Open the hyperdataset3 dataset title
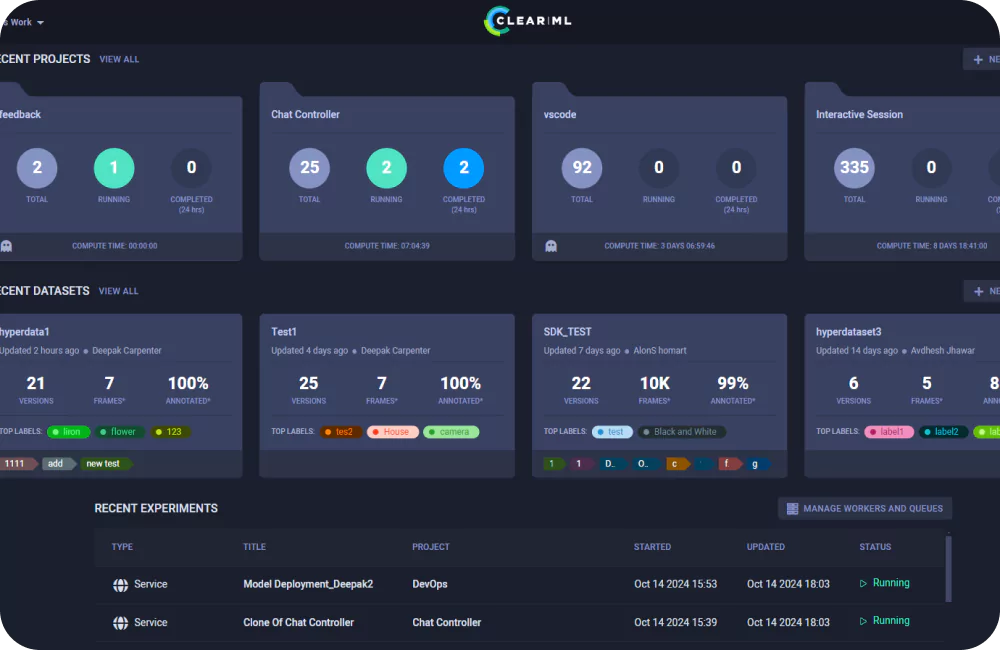Screen dimensions: 1000x650 (x=848, y=332)
